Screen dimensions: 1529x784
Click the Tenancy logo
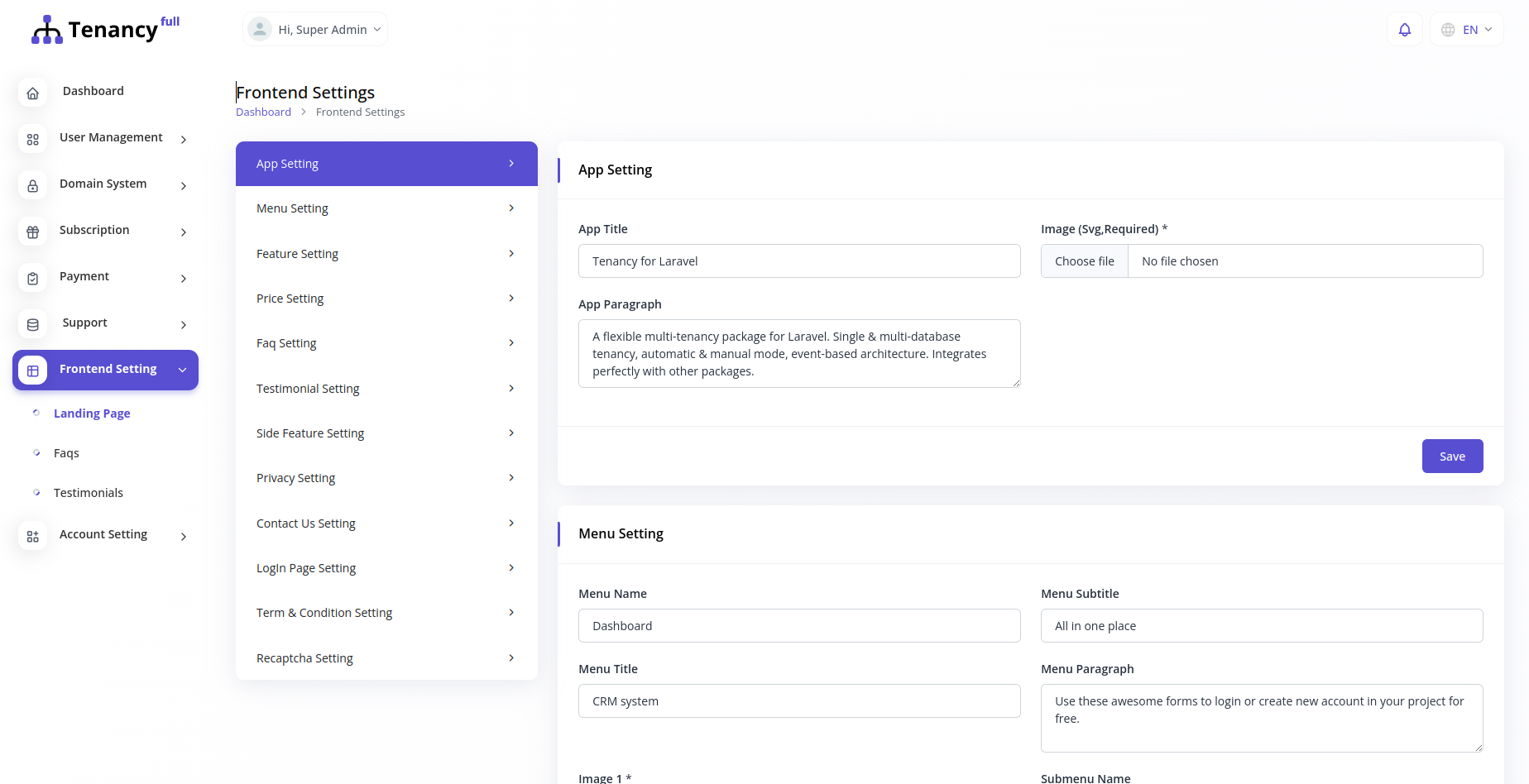tap(105, 30)
